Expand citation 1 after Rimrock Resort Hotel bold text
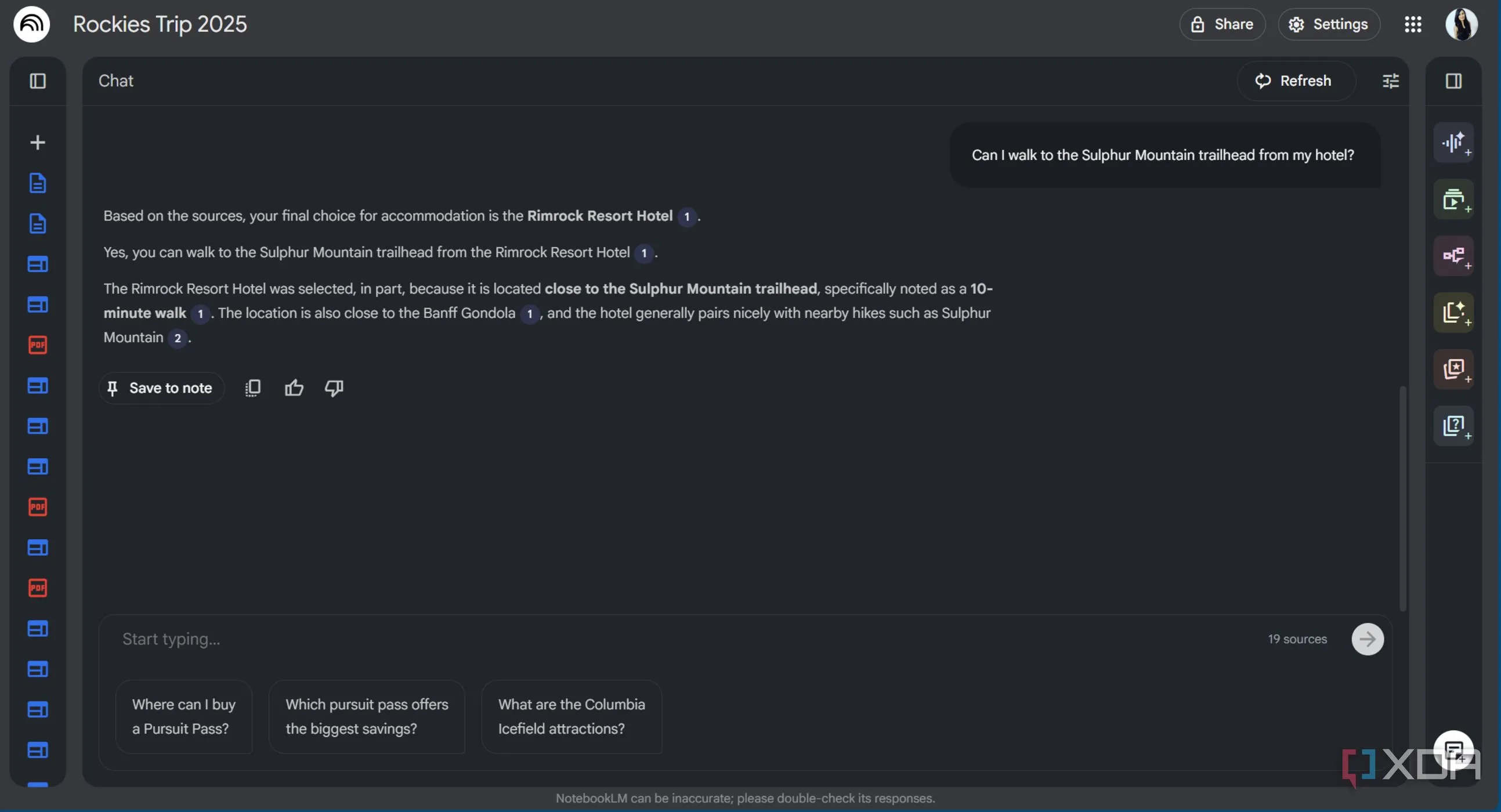 click(x=687, y=217)
